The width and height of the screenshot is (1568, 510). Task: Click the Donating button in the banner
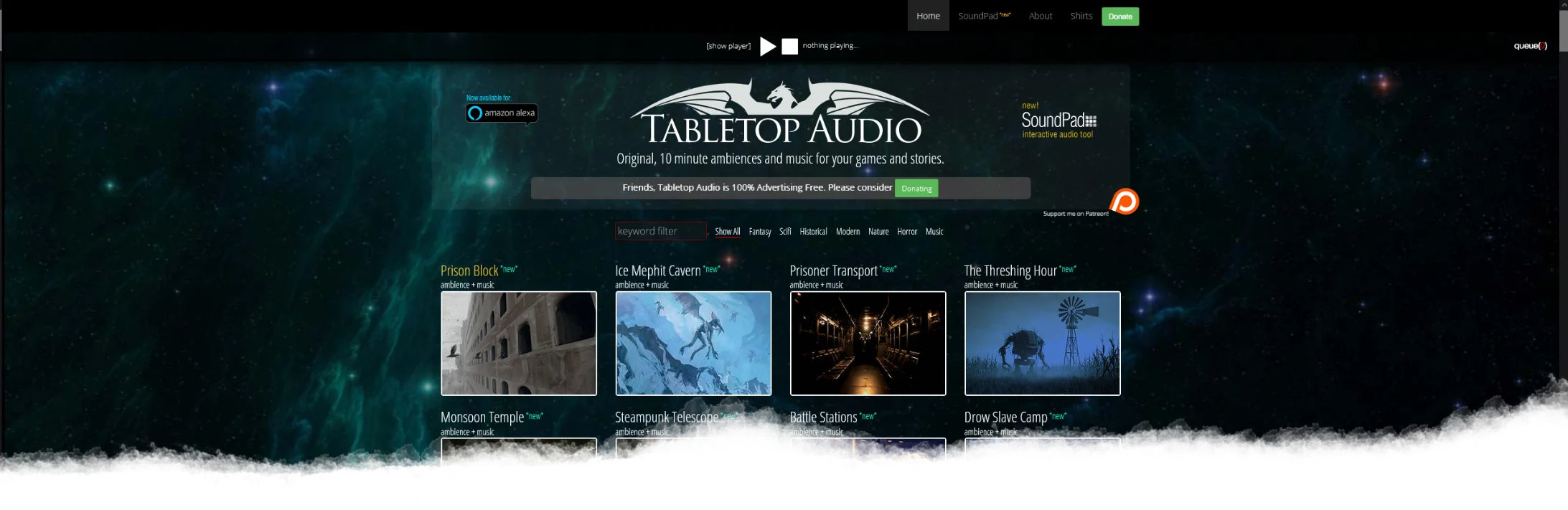(x=916, y=189)
